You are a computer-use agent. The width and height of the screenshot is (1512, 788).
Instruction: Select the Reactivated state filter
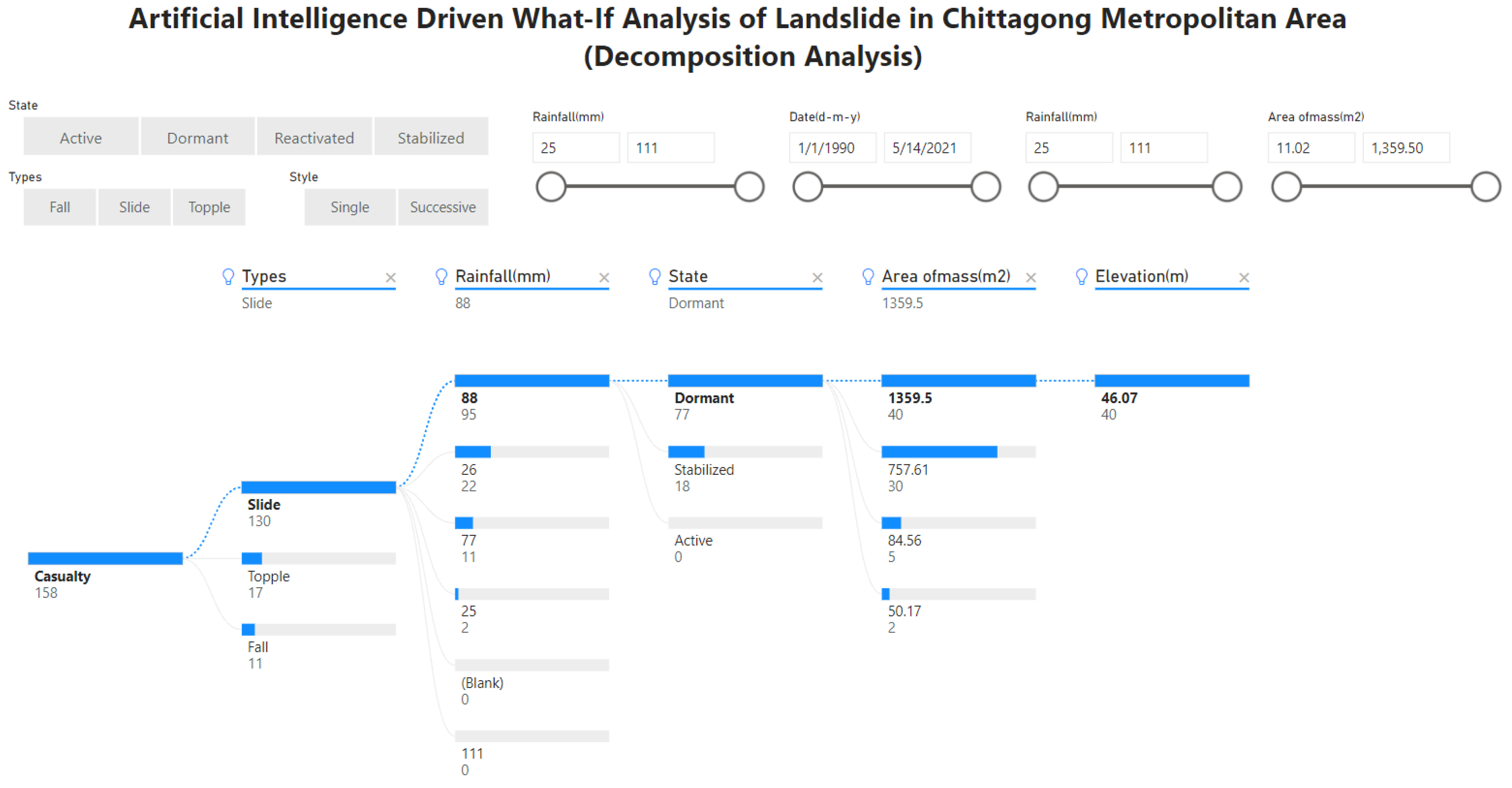pyautogui.click(x=314, y=137)
